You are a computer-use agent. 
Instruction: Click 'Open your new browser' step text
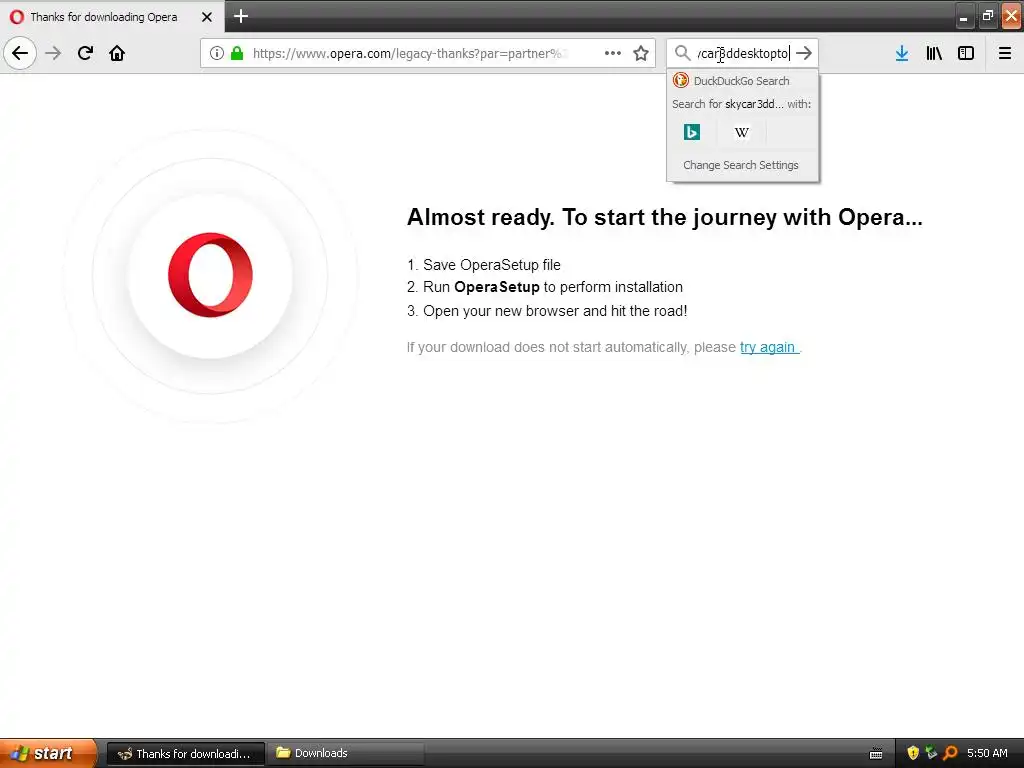[x=555, y=312]
